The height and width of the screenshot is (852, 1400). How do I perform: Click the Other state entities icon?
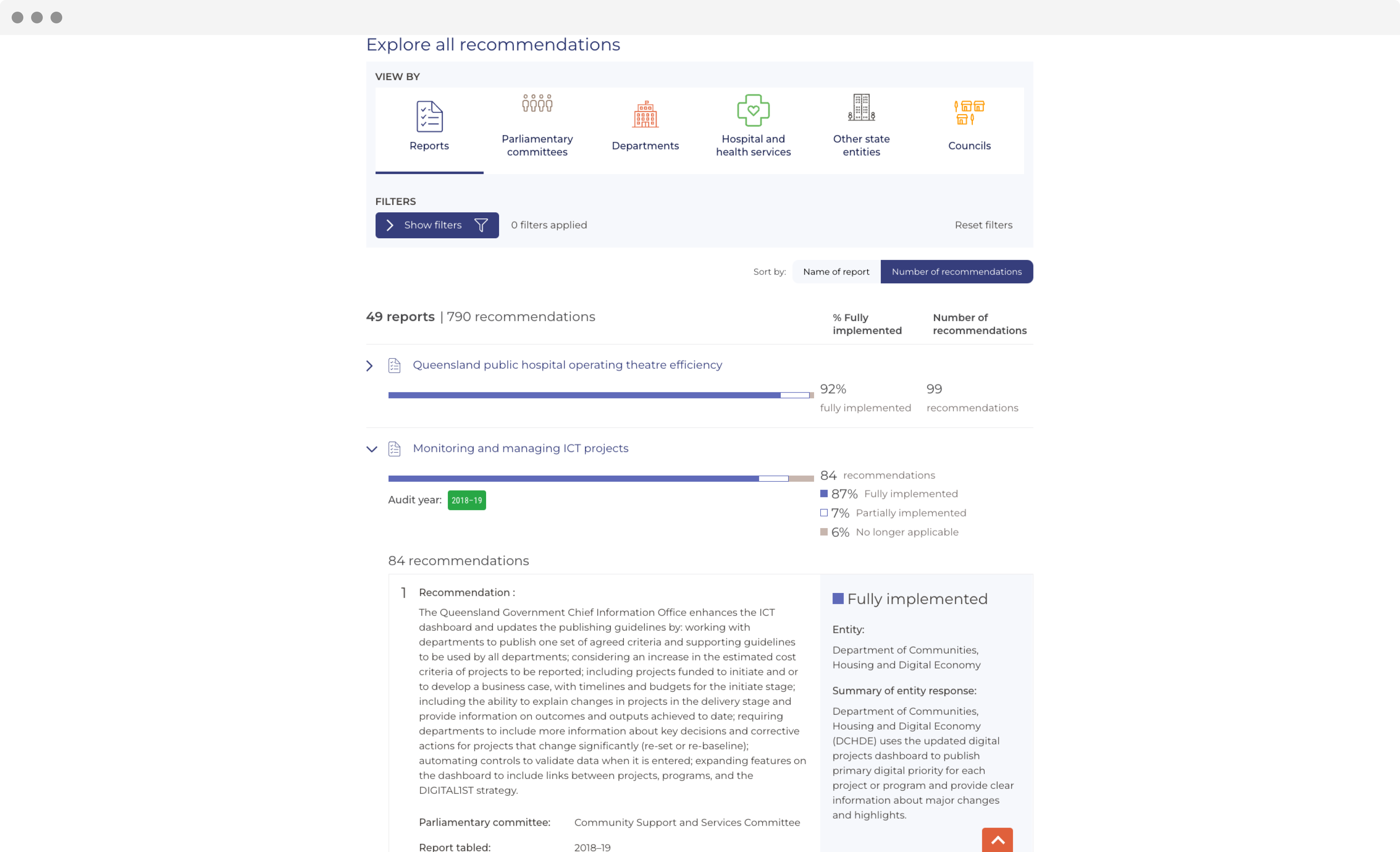(x=861, y=107)
